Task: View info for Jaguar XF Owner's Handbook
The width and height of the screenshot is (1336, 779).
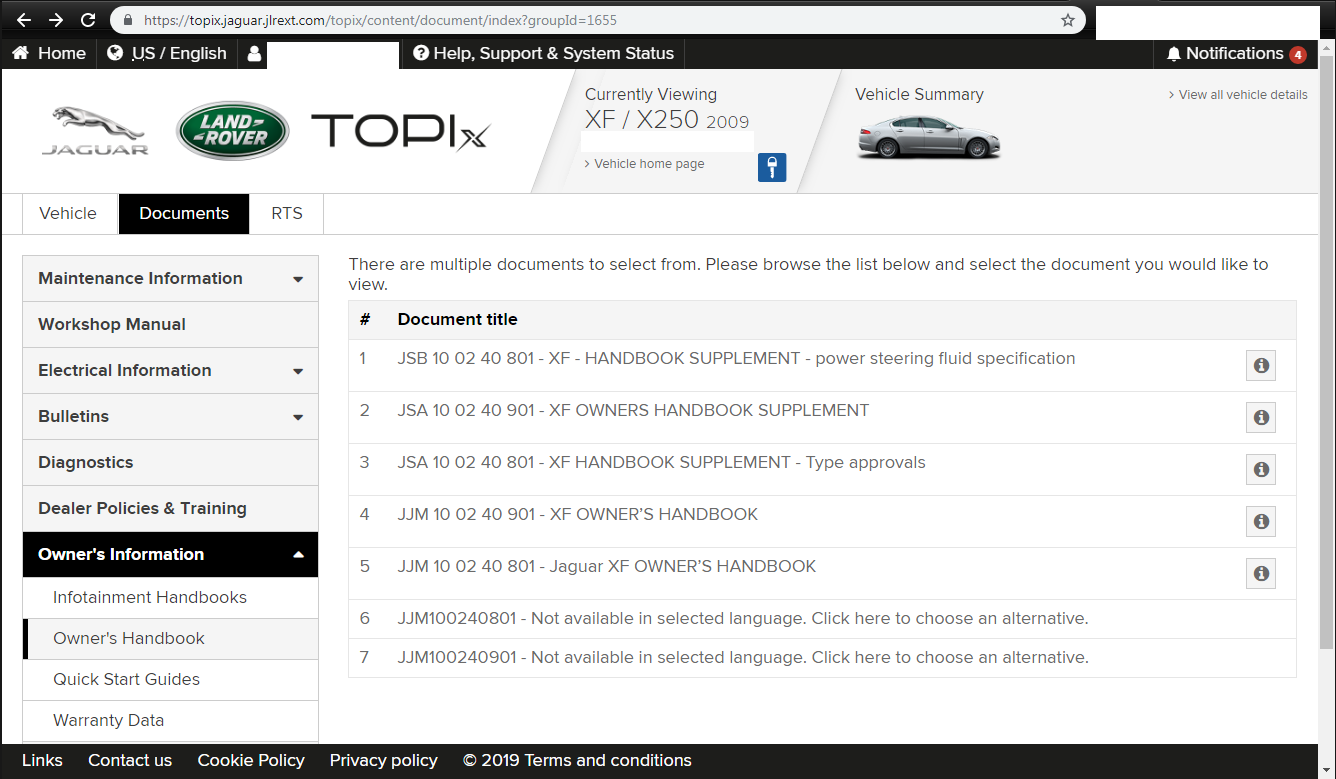Action: click(x=1260, y=574)
